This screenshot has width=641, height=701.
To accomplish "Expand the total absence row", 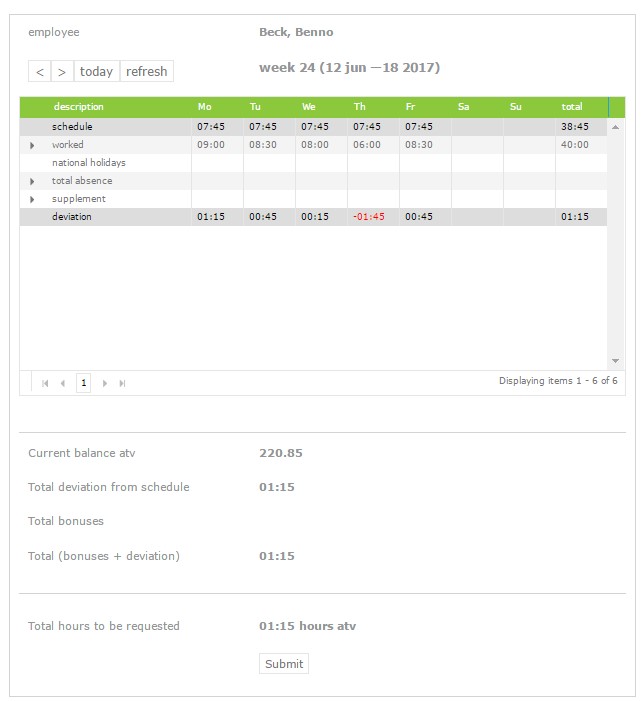I will [32, 181].
